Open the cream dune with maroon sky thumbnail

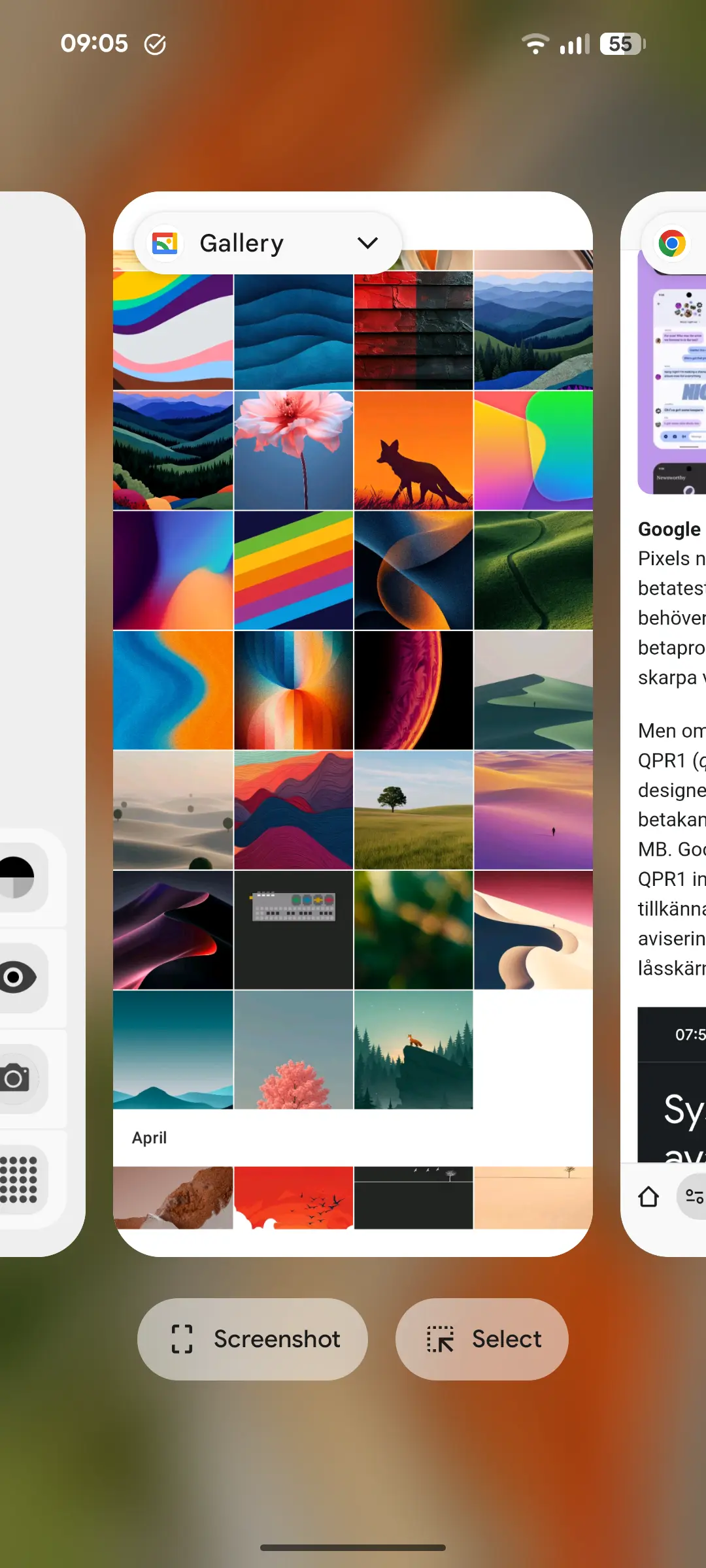533,930
